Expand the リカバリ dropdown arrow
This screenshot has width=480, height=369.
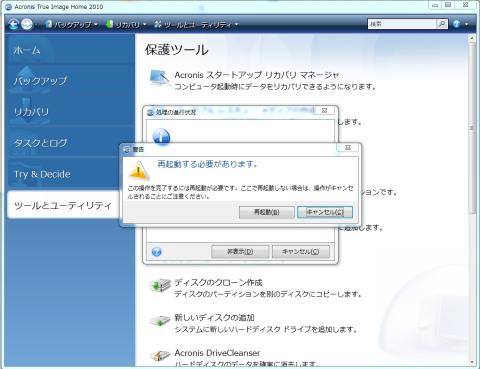click(144, 25)
